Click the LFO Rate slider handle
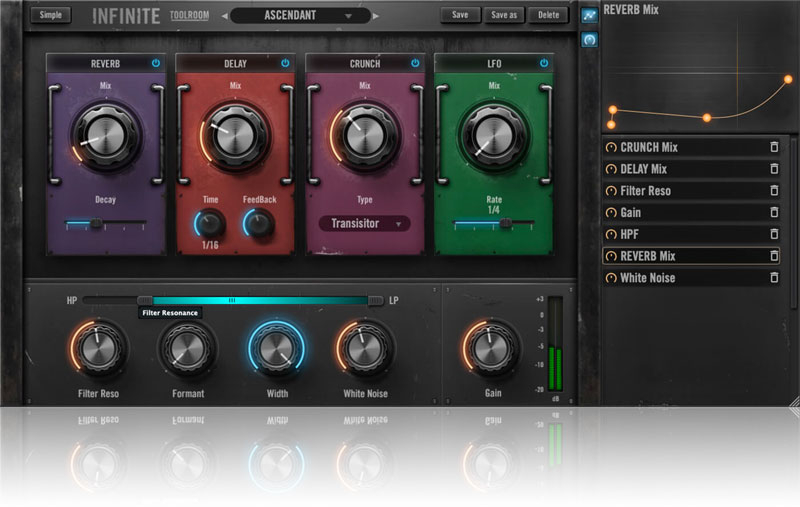 pos(506,223)
